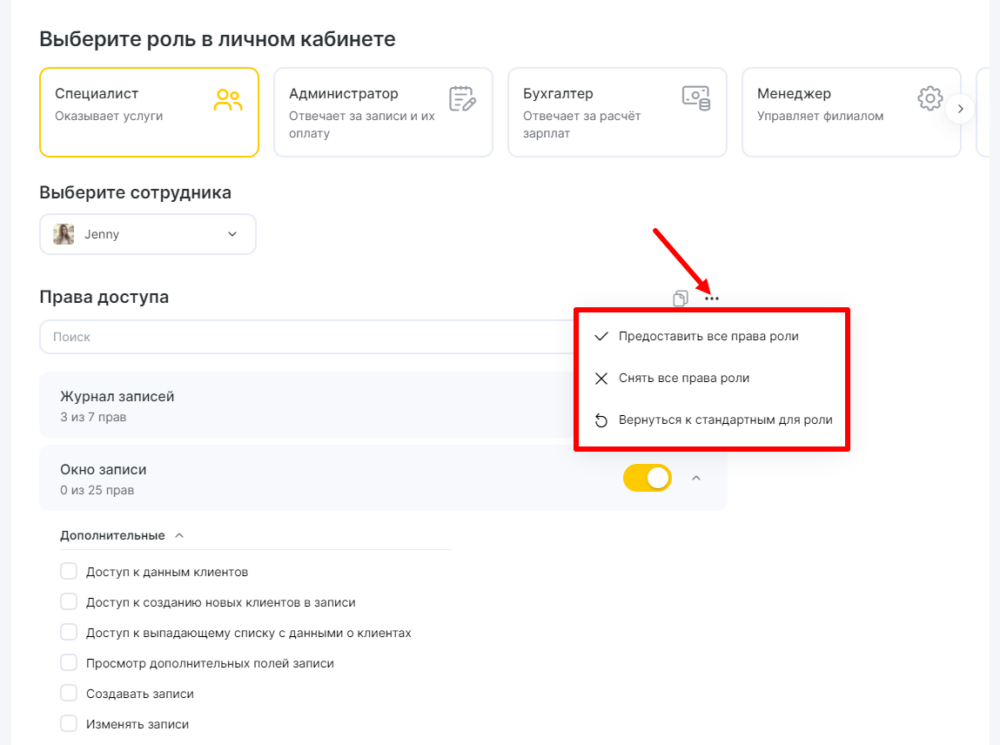1000x745 pixels.
Task: Select the Администратор role card
Action: [x=383, y=112]
